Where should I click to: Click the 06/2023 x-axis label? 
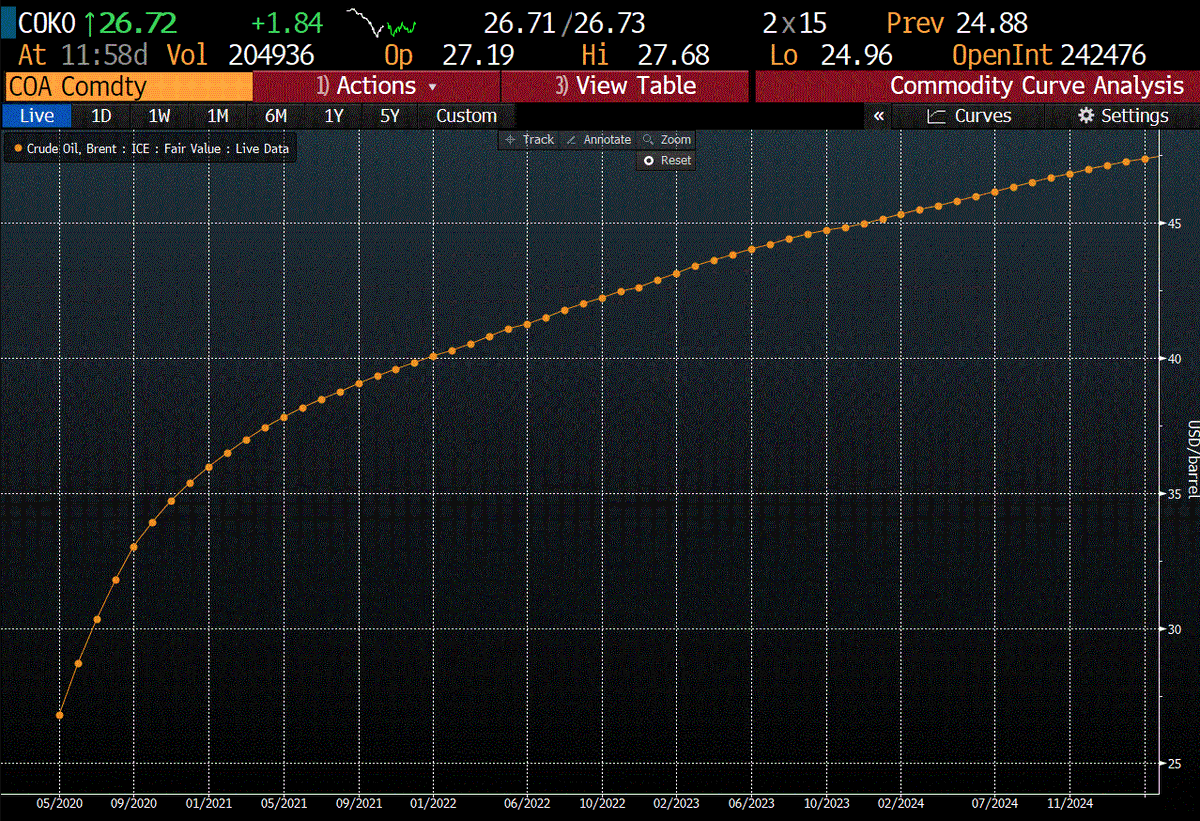[753, 803]
